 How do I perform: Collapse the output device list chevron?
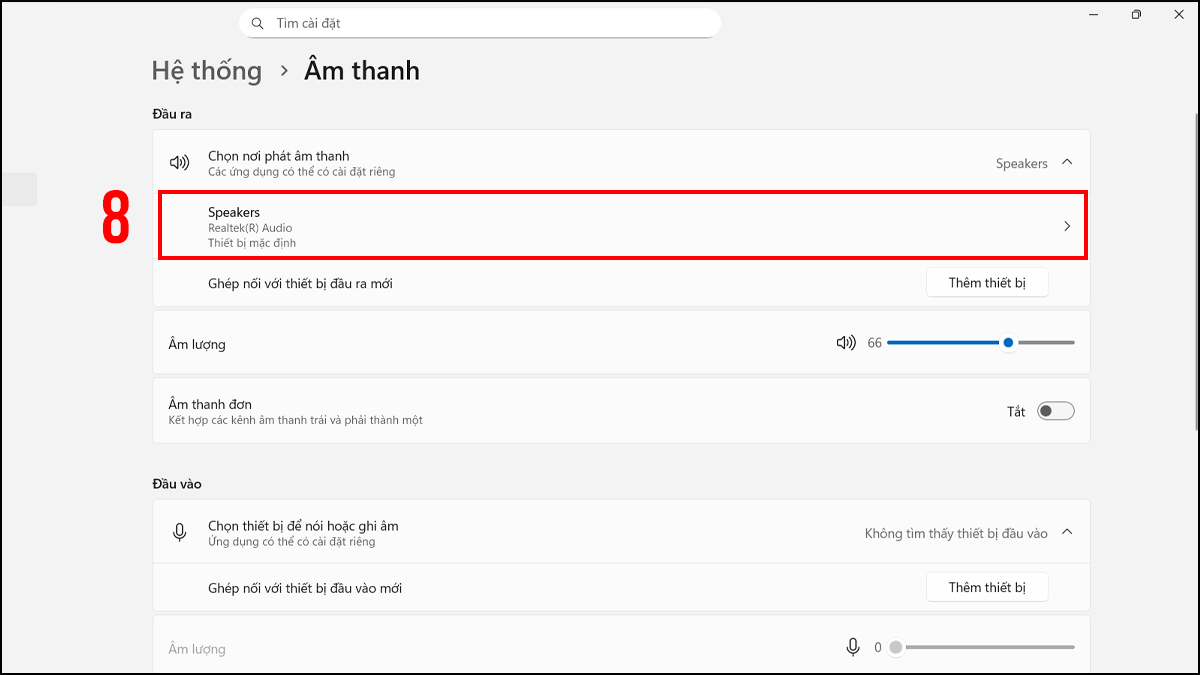1067,162
